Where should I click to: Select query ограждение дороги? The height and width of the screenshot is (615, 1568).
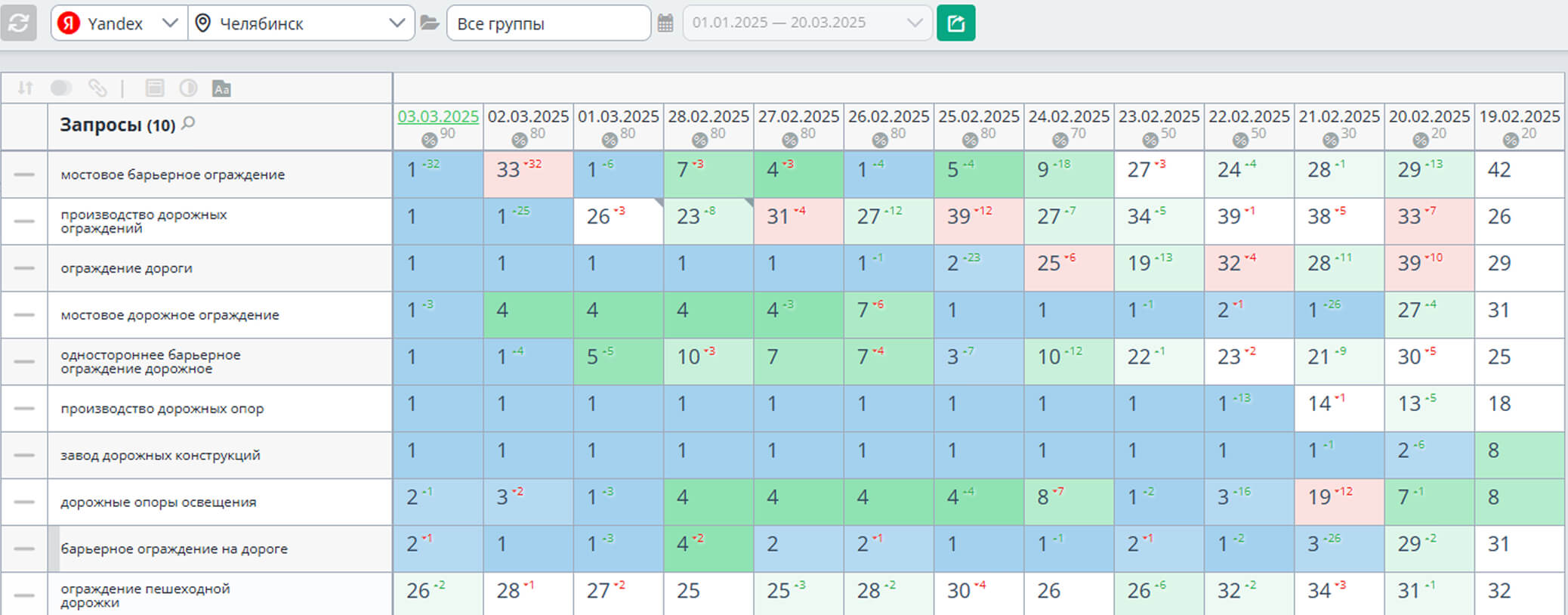pyautogui.click(x=126, y=268)
